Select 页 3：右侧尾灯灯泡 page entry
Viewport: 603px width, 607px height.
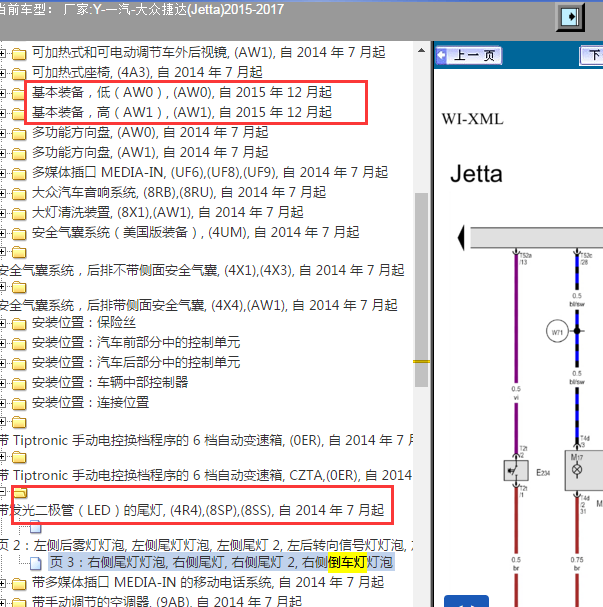221,562
